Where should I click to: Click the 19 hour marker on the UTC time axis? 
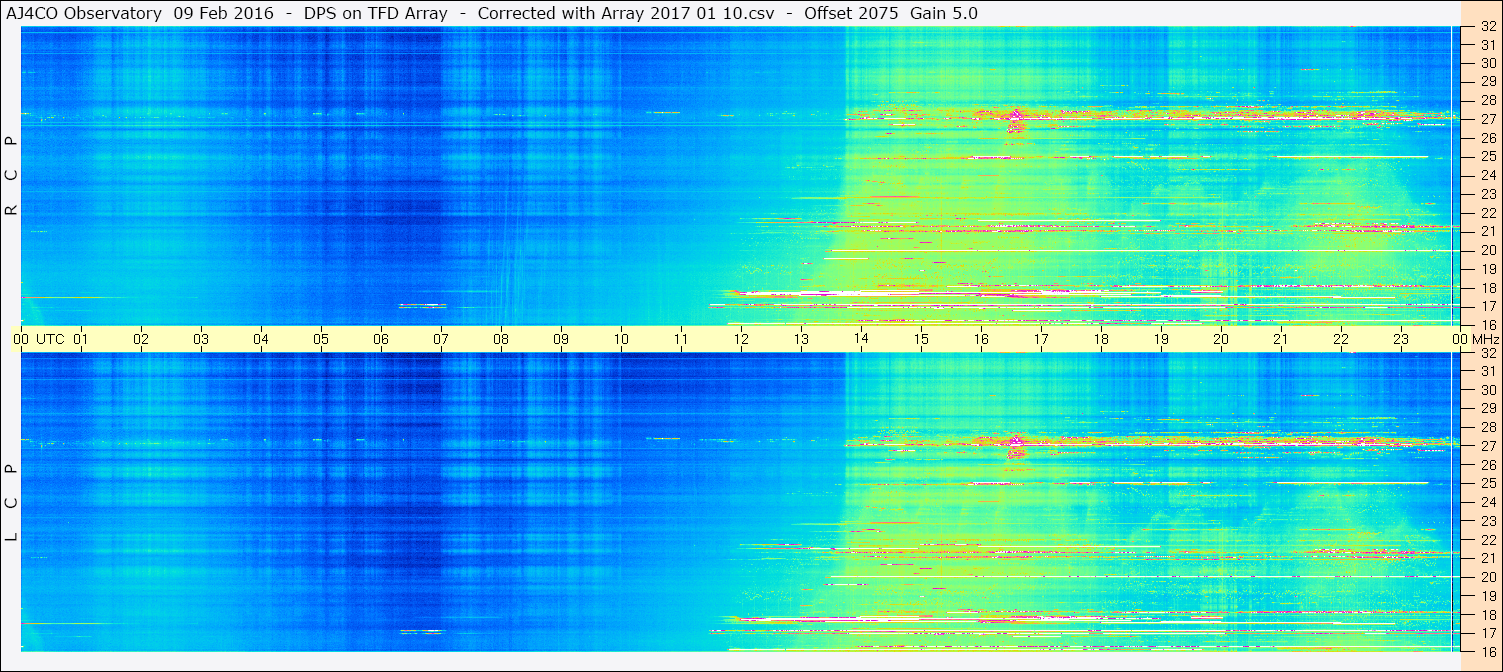pyautogui.click(x=1161, y=339)
